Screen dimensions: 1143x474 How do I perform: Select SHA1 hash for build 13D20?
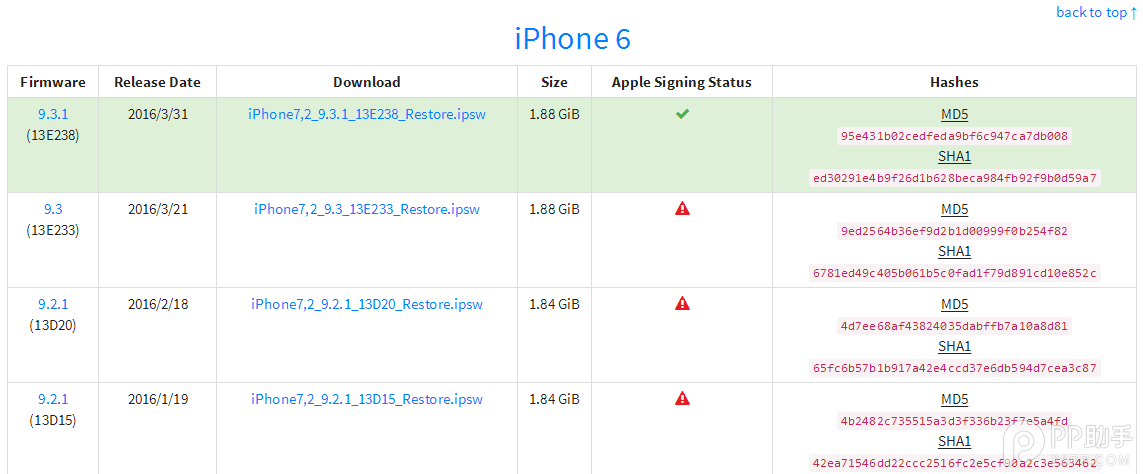(x=954, y=368)
